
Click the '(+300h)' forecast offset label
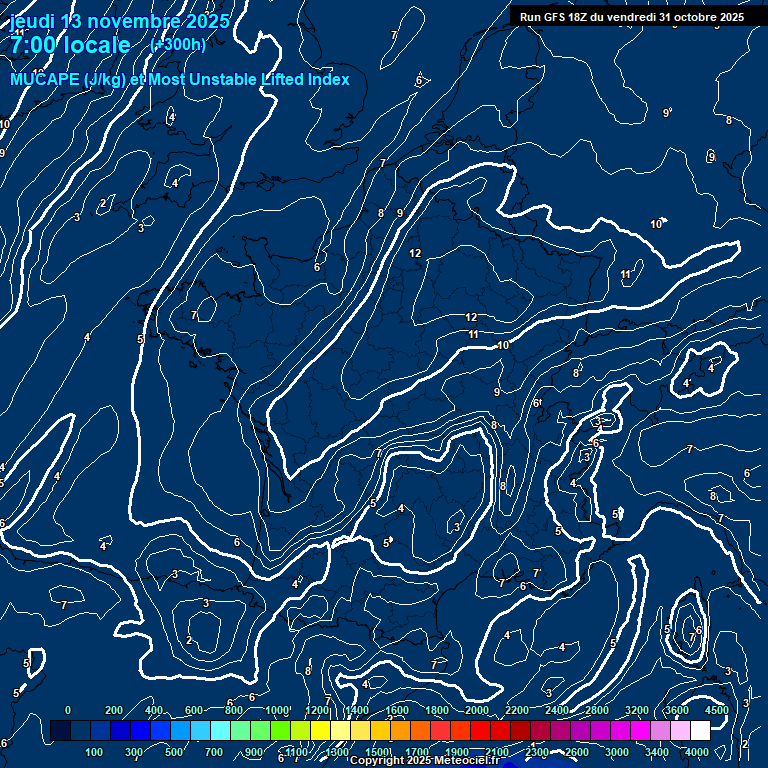click(x=178, y=44)
